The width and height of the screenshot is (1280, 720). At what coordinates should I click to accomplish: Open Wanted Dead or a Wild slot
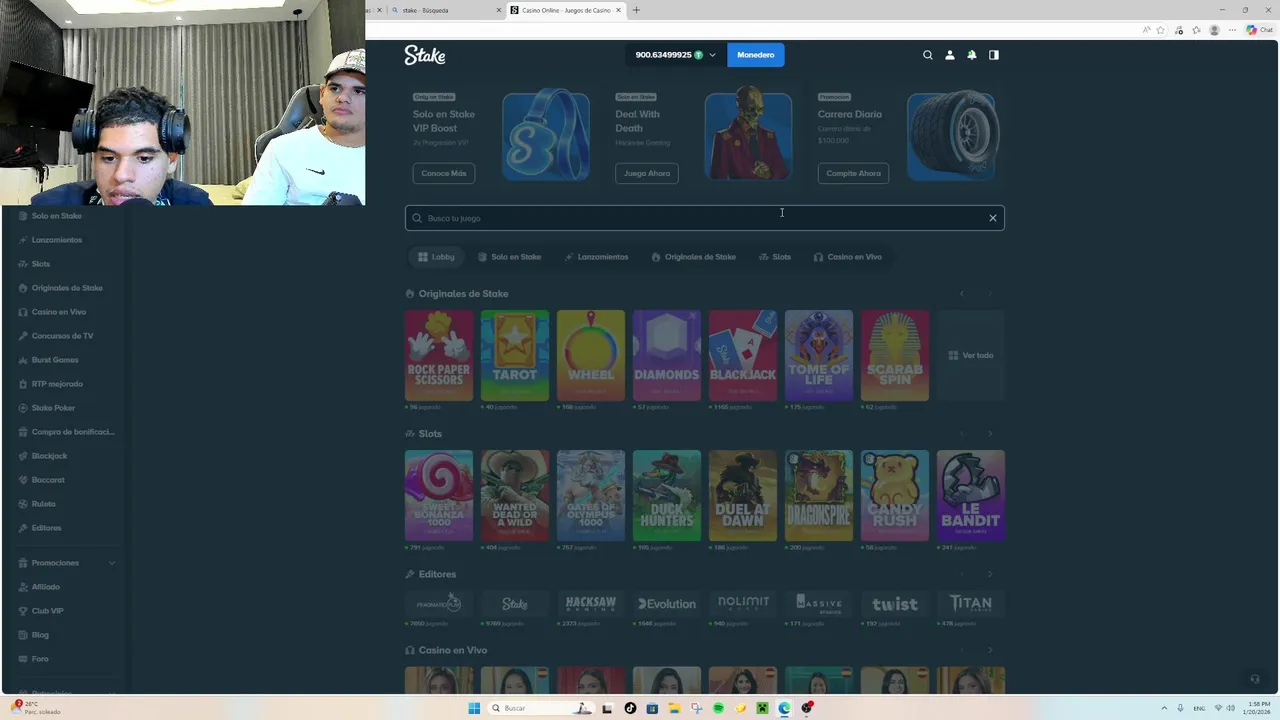coord(515,495)
